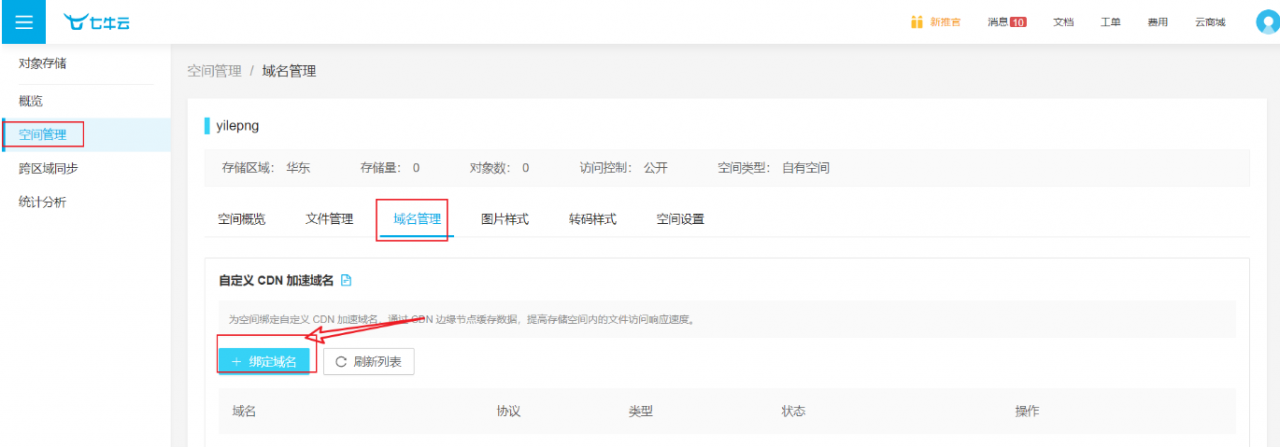Open 消息 notifications
This screenshot has height=447, width=1280.
1007,22
